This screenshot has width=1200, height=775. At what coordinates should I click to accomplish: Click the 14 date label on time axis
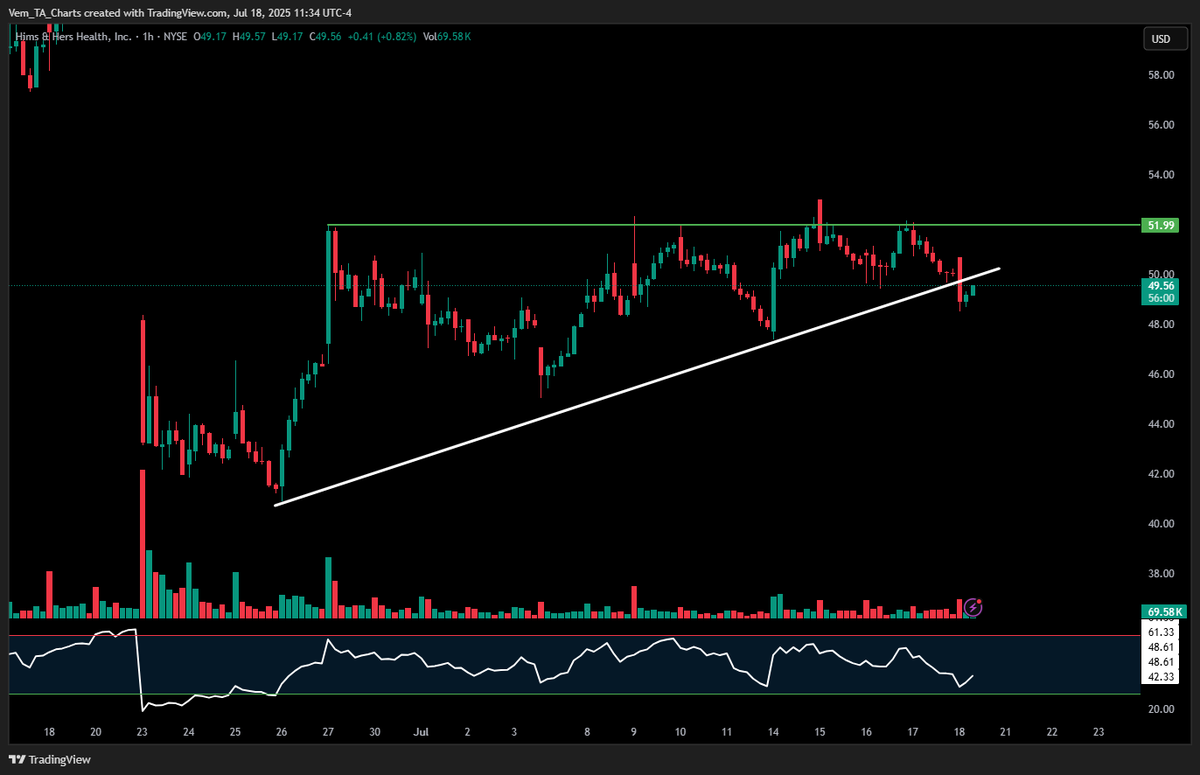773,731
